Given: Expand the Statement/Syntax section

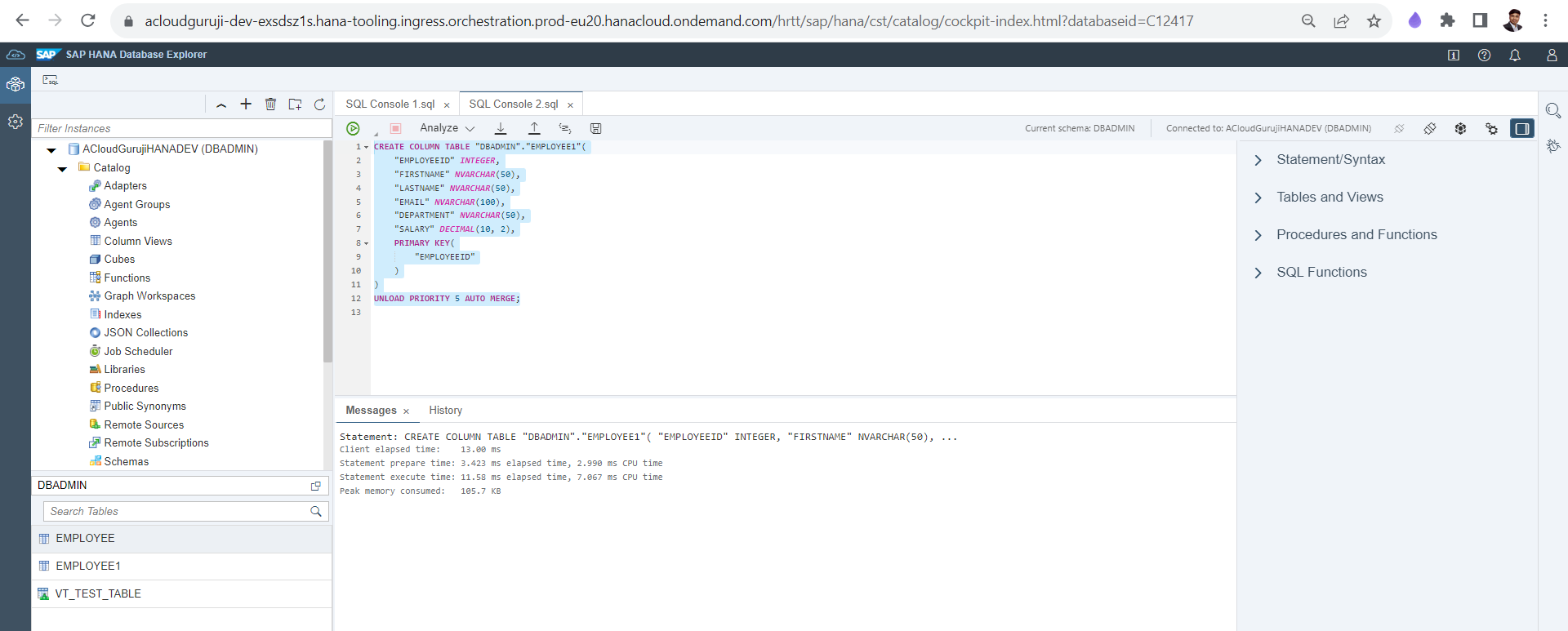Looking at the screenshot, I should click(x=1330, y=160).
